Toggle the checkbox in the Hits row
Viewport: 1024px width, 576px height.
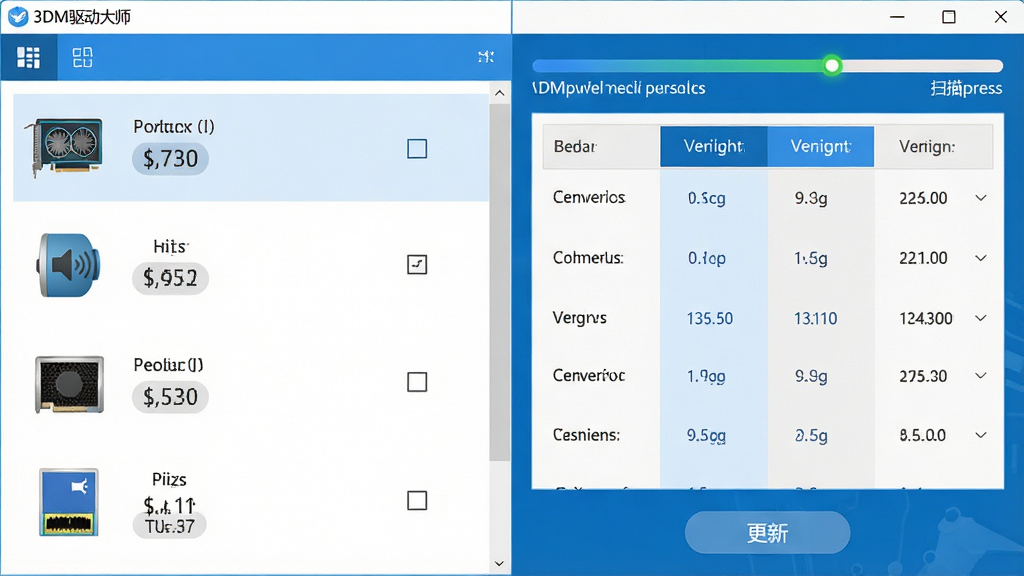417,264
